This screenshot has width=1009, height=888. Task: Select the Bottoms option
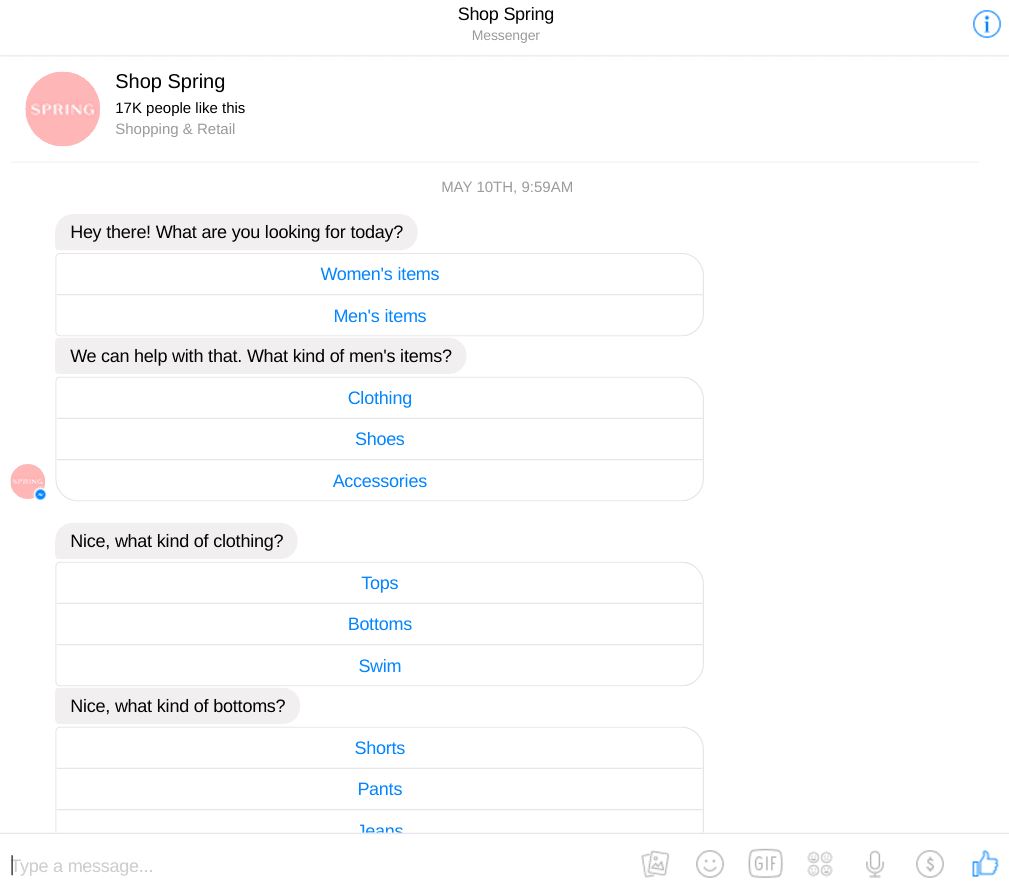(380, 624)
